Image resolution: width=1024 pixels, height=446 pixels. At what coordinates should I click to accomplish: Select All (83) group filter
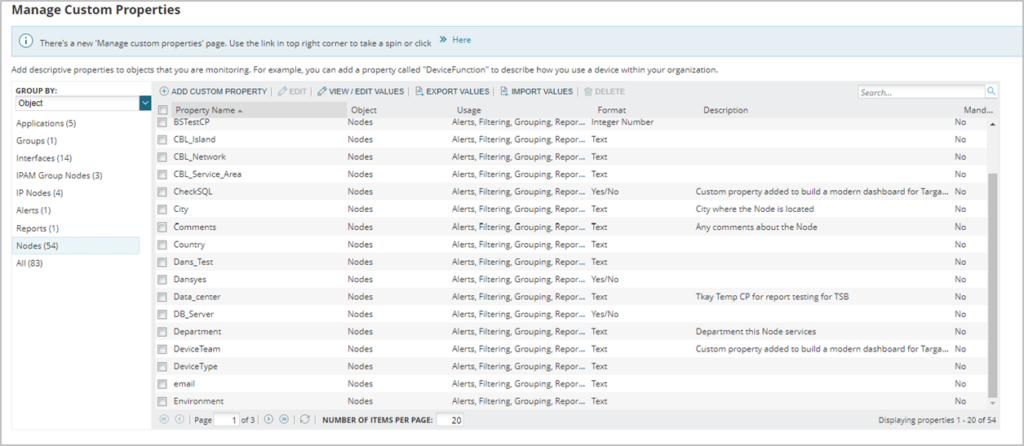tap(28, 263)
